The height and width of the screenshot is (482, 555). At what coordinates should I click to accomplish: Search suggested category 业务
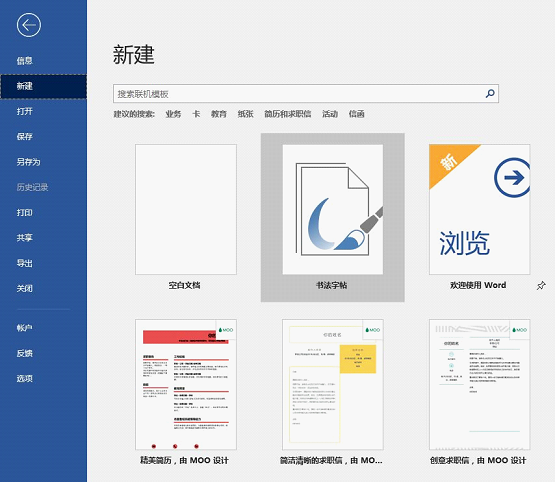pyautogui.click(x=173, y=114)
